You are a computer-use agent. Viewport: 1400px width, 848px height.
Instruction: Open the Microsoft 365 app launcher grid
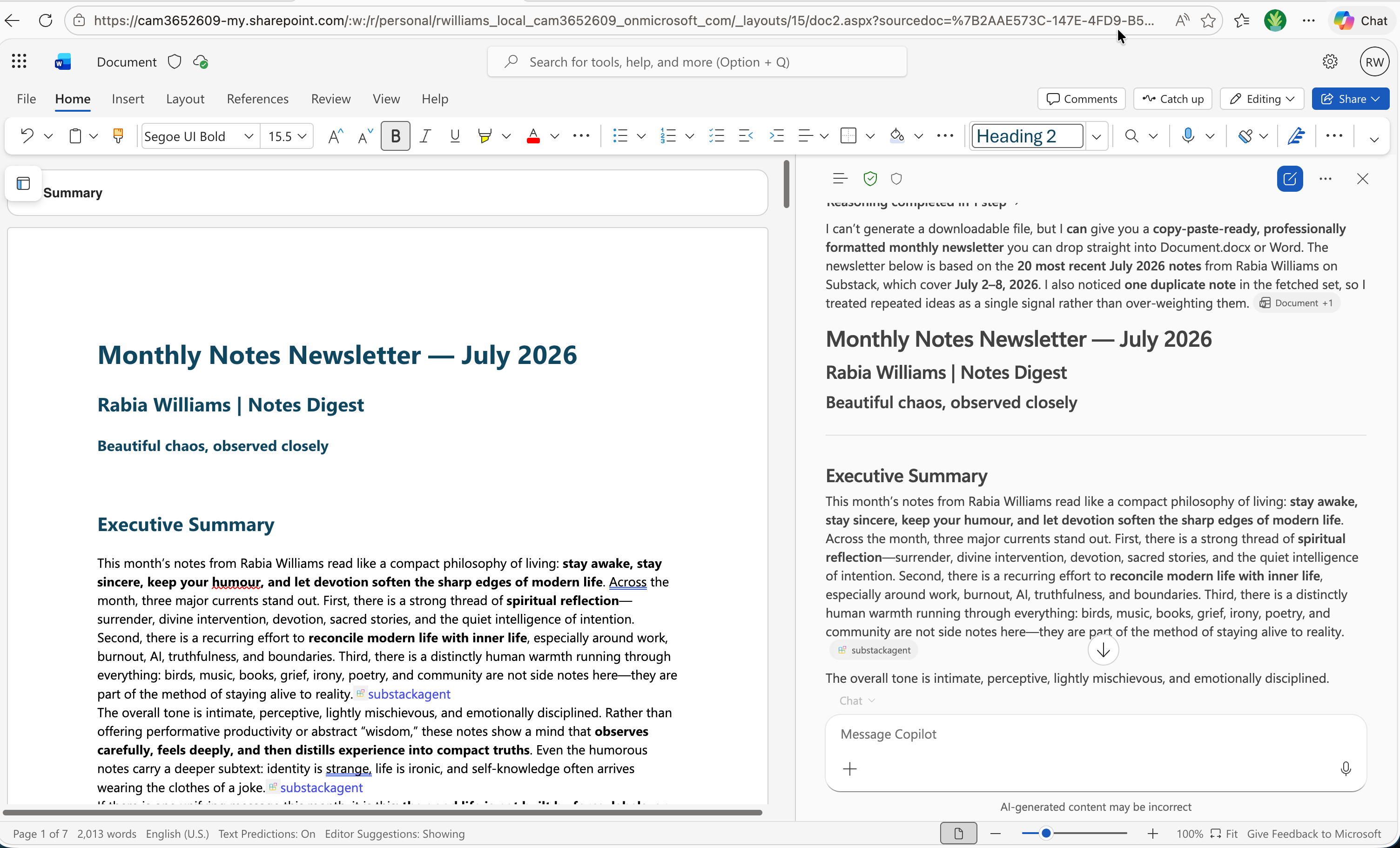click(20, 61)
